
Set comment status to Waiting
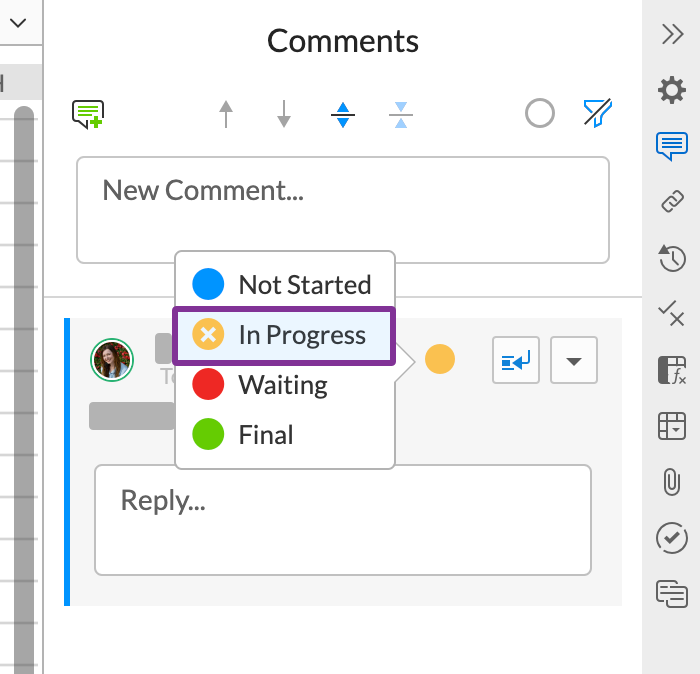pos(285,385)
